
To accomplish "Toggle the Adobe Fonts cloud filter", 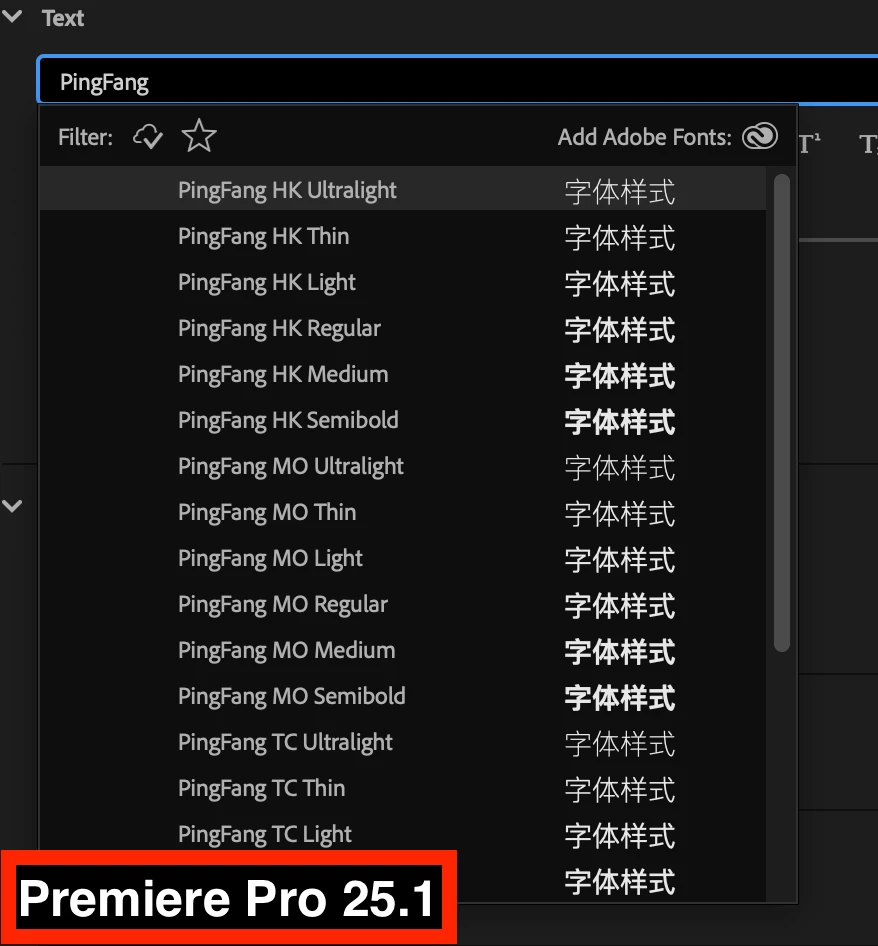I will tap(148, 137).
